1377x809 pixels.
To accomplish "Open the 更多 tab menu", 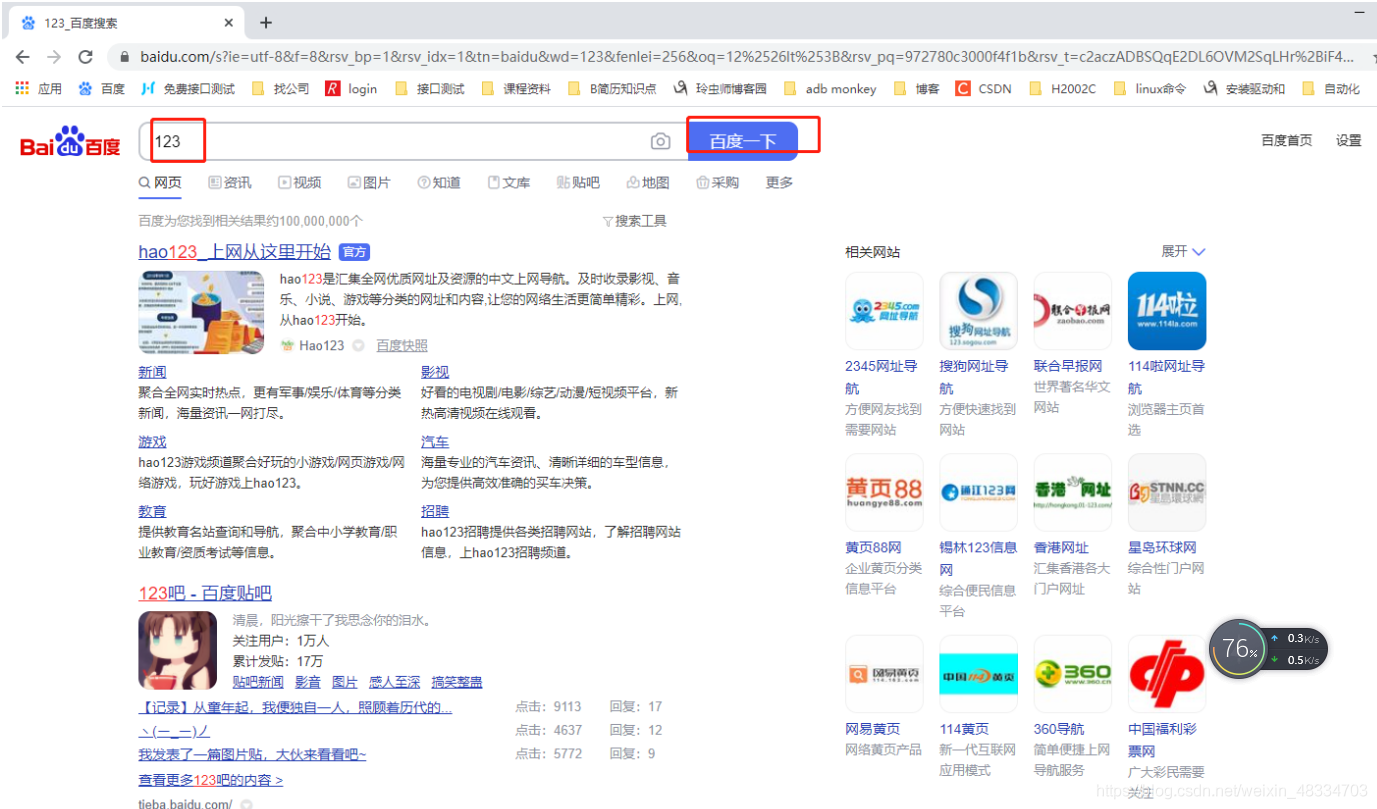I will pyautogui.click(x=779, y=182).
